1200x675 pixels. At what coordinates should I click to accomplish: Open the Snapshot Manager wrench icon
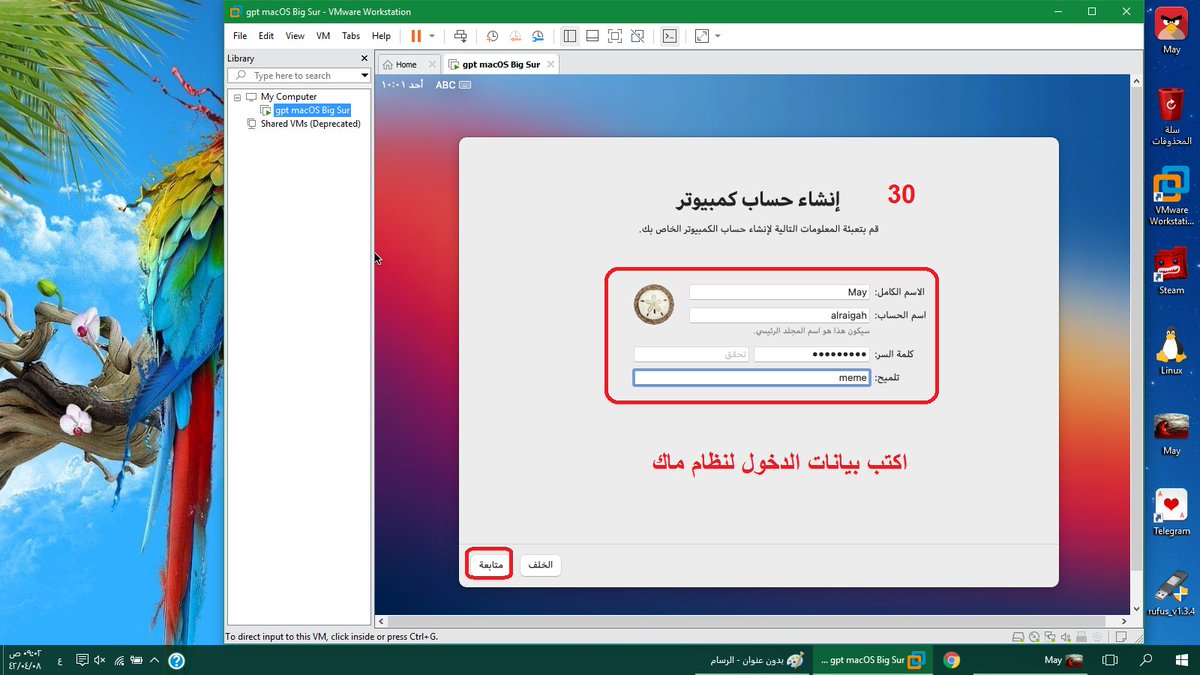538,36
